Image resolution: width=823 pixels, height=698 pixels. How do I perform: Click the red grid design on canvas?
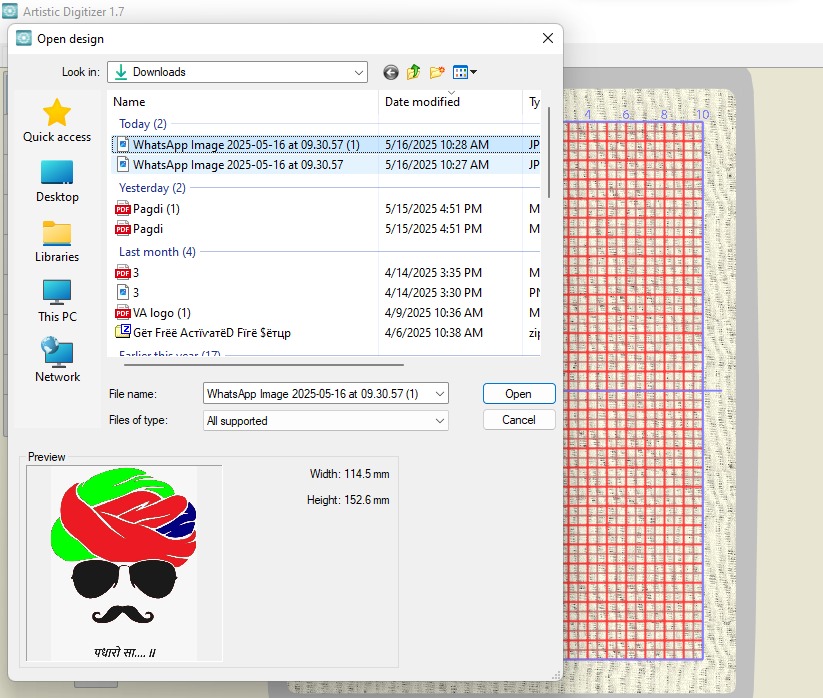tap(634, 390)
